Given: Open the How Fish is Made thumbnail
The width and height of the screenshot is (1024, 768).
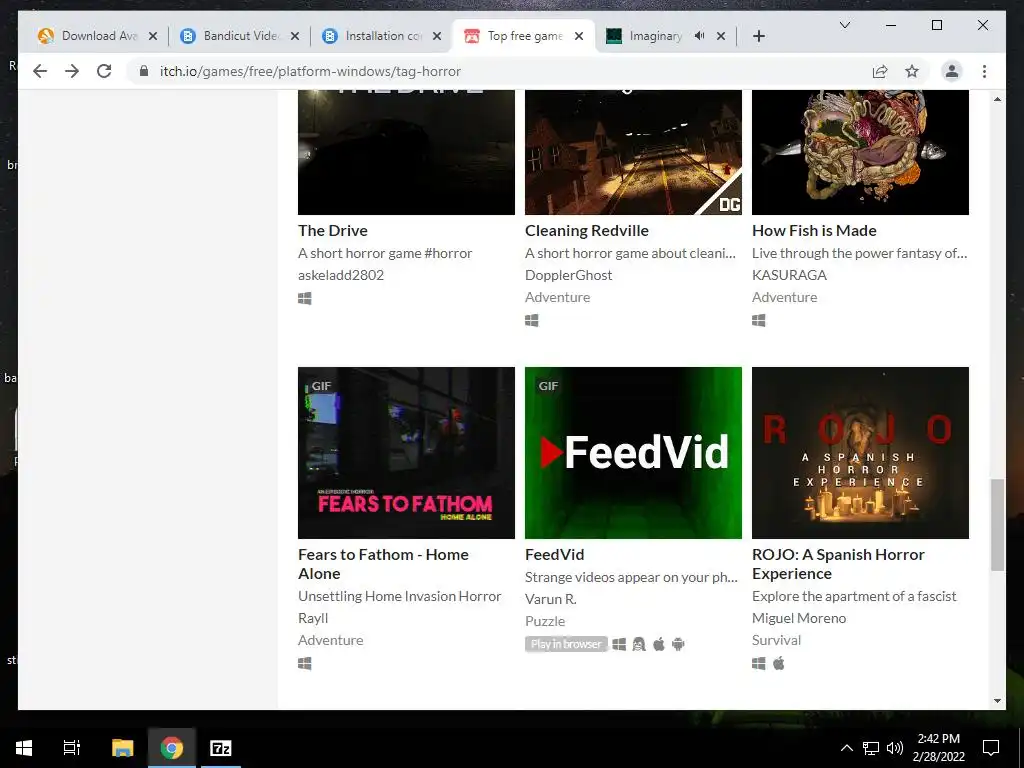Looking at the screenshot, I should 860,152.
